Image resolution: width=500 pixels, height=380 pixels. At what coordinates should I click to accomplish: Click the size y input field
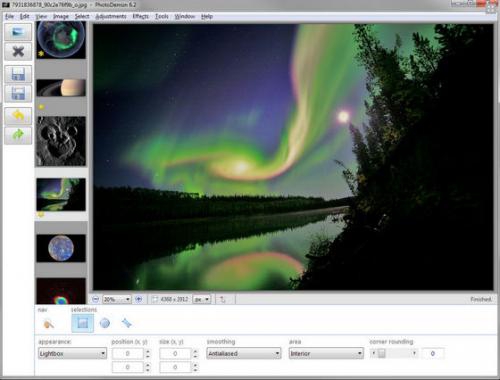pyautogui.click(x=175, y=367)
